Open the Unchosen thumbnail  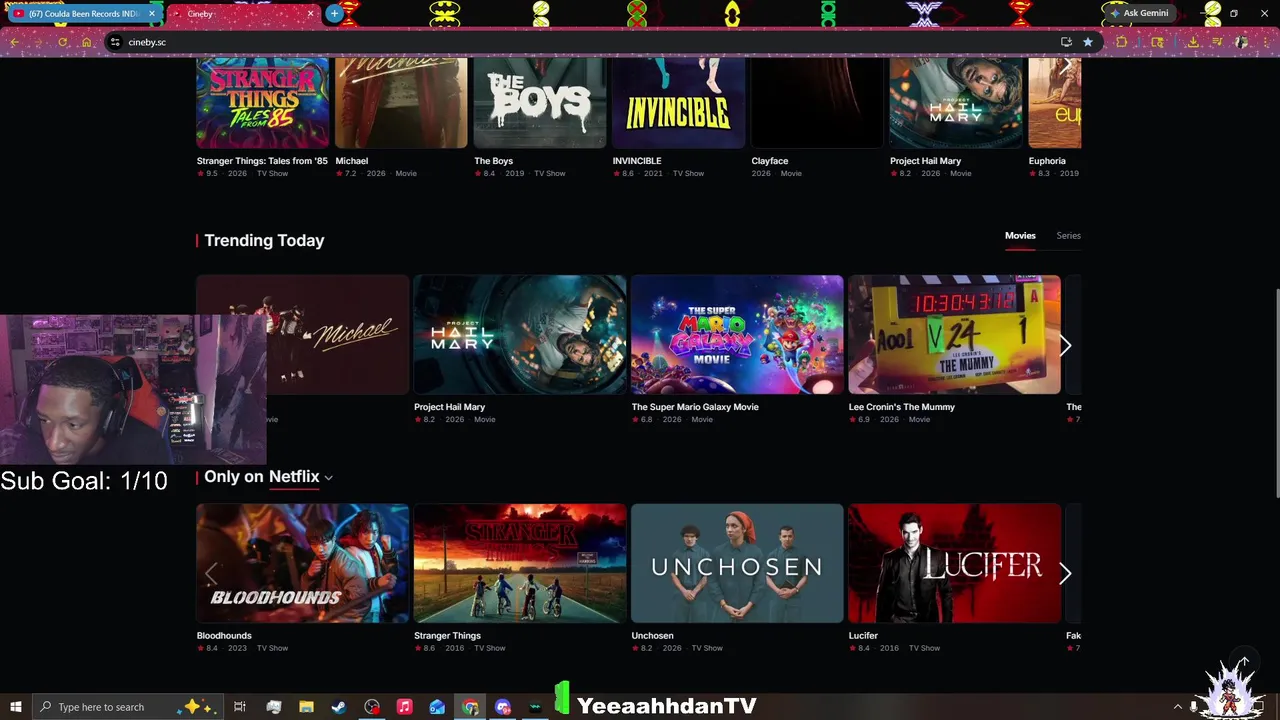pos(737,563)
